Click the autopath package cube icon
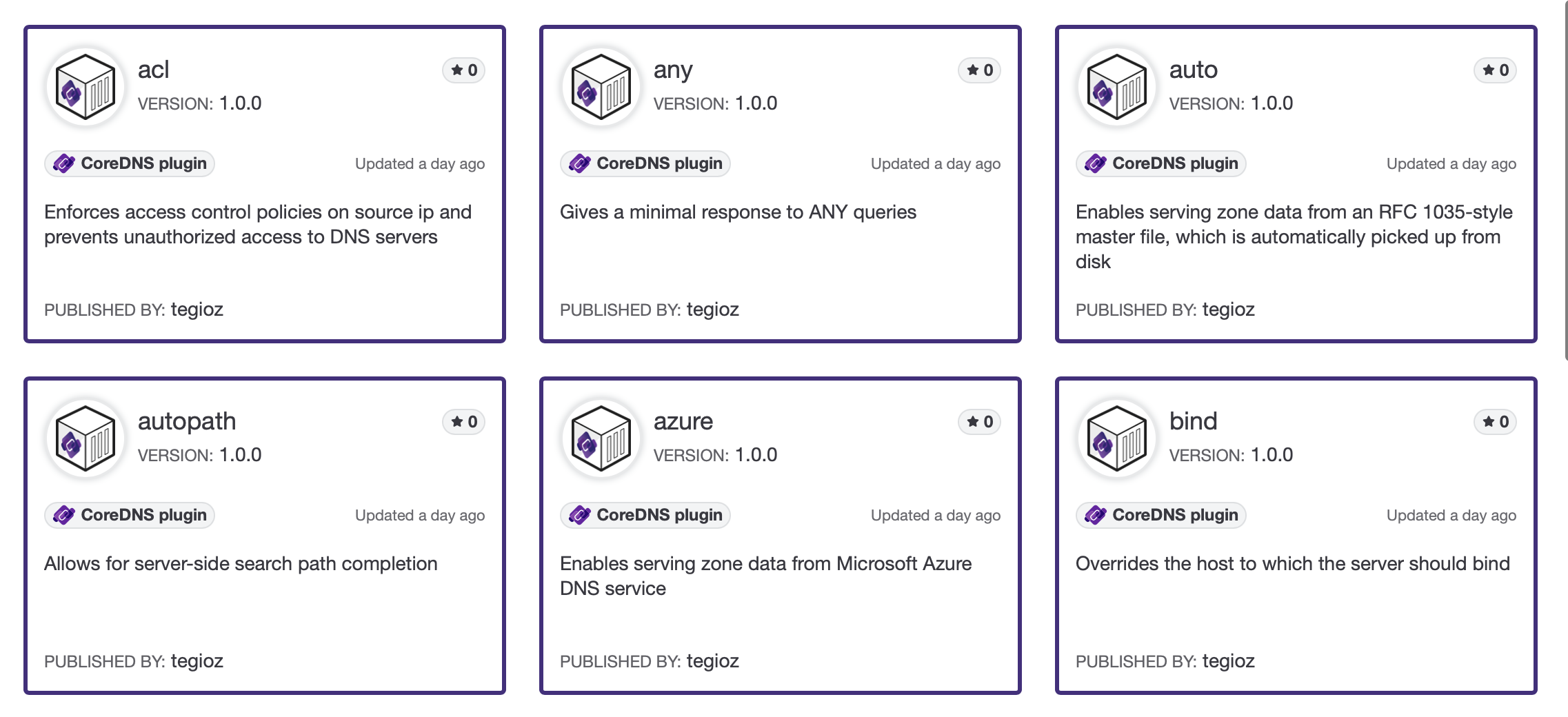The height and width of the screenshot is (717, 1568). tap(86, 437)
